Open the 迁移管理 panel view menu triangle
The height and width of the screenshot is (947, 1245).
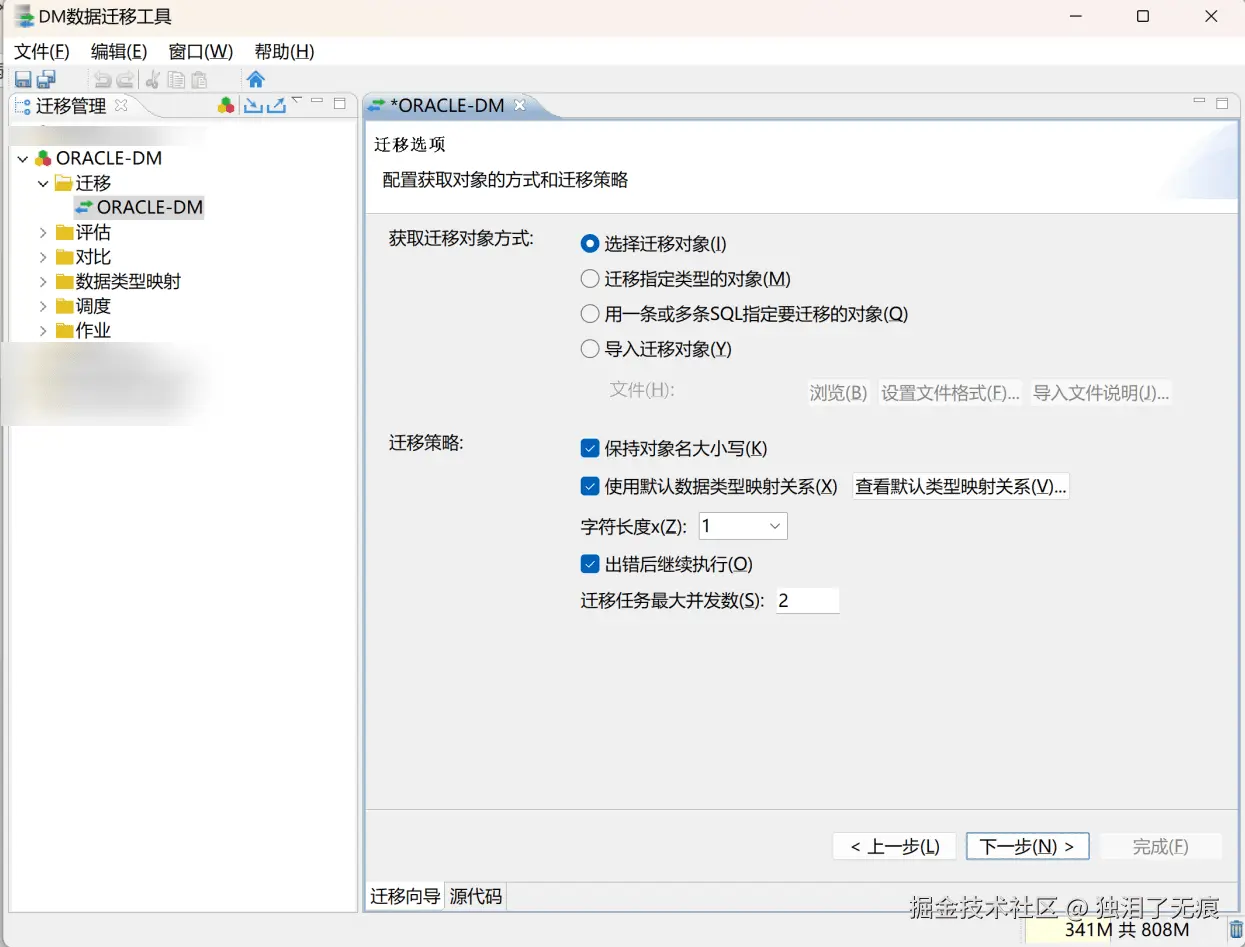[x=297, y=100]
